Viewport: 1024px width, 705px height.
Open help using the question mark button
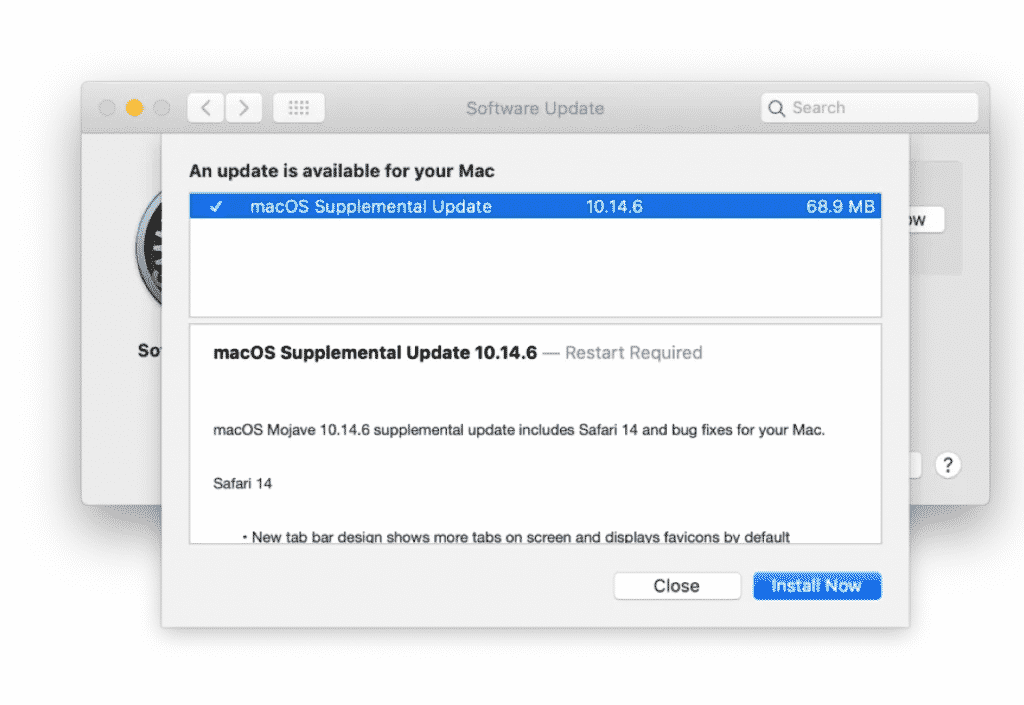pos(947,464)
